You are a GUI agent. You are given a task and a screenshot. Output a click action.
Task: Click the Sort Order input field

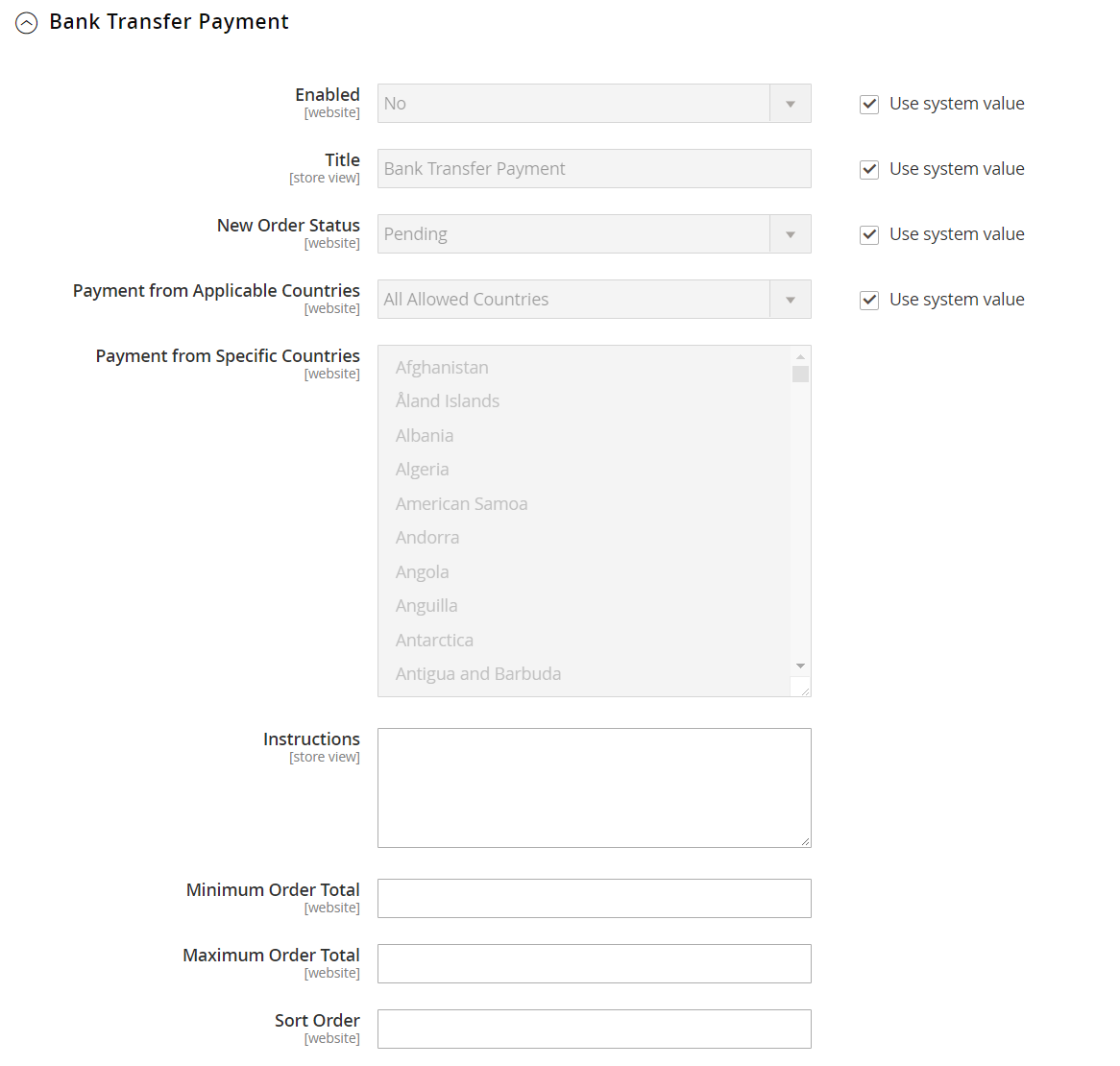pos(594,1030)
